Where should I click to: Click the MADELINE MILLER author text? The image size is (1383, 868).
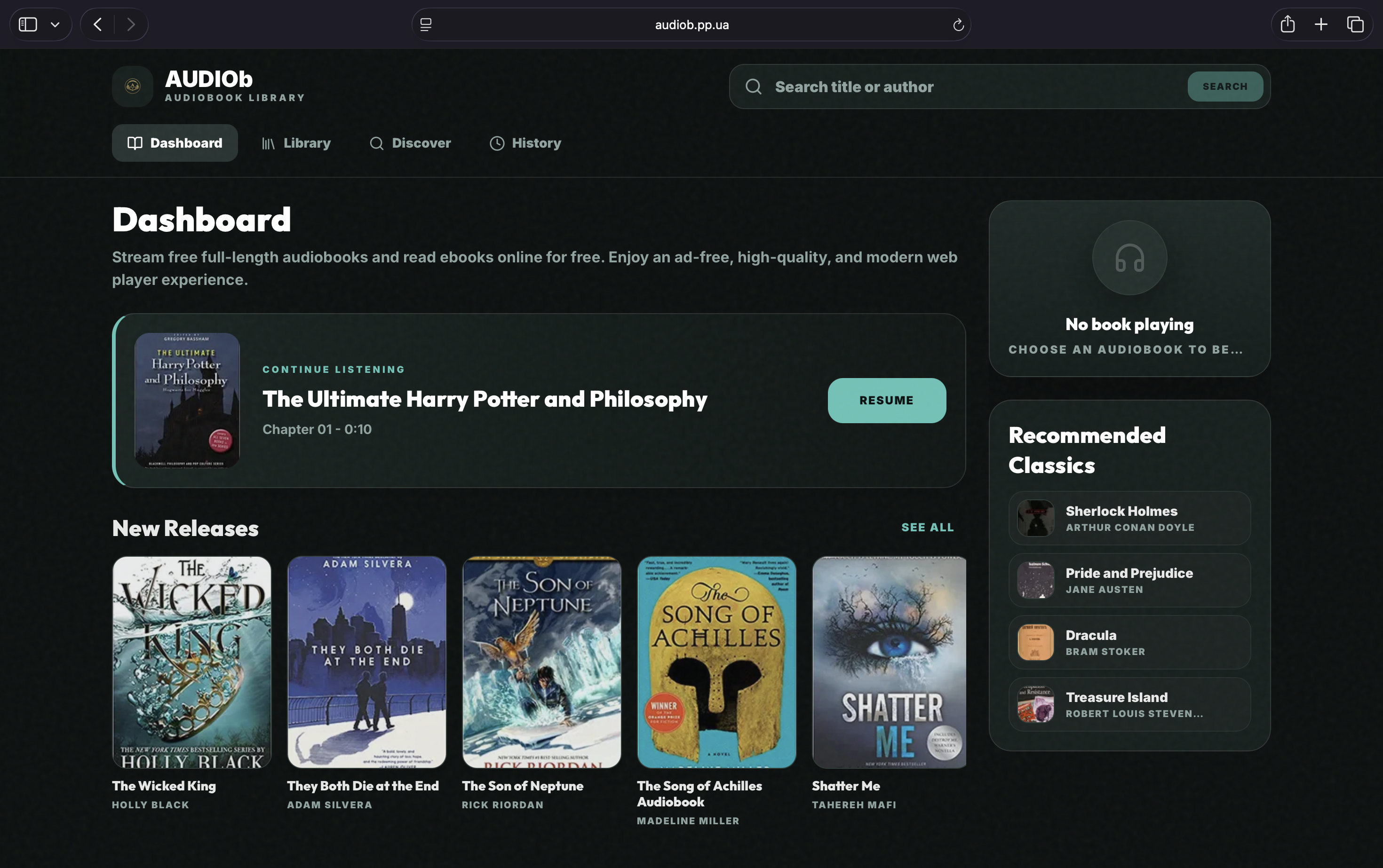[688, 821]
